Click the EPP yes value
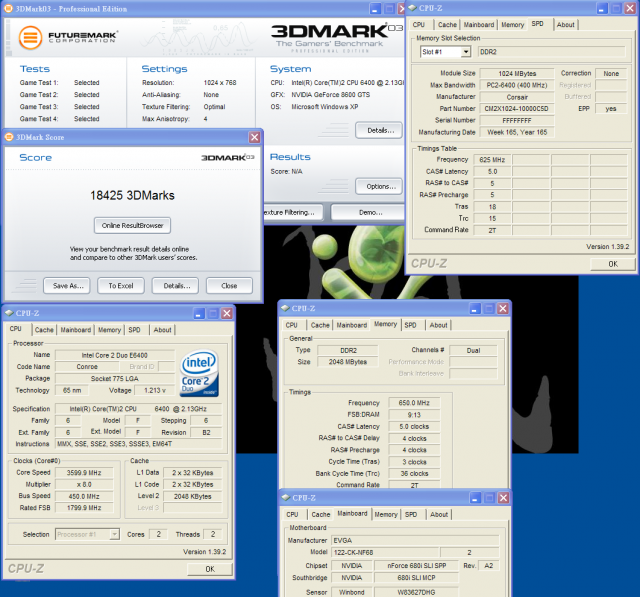Image resolution: width=640 pixels, height=597 pixels. tap(611, 109)
